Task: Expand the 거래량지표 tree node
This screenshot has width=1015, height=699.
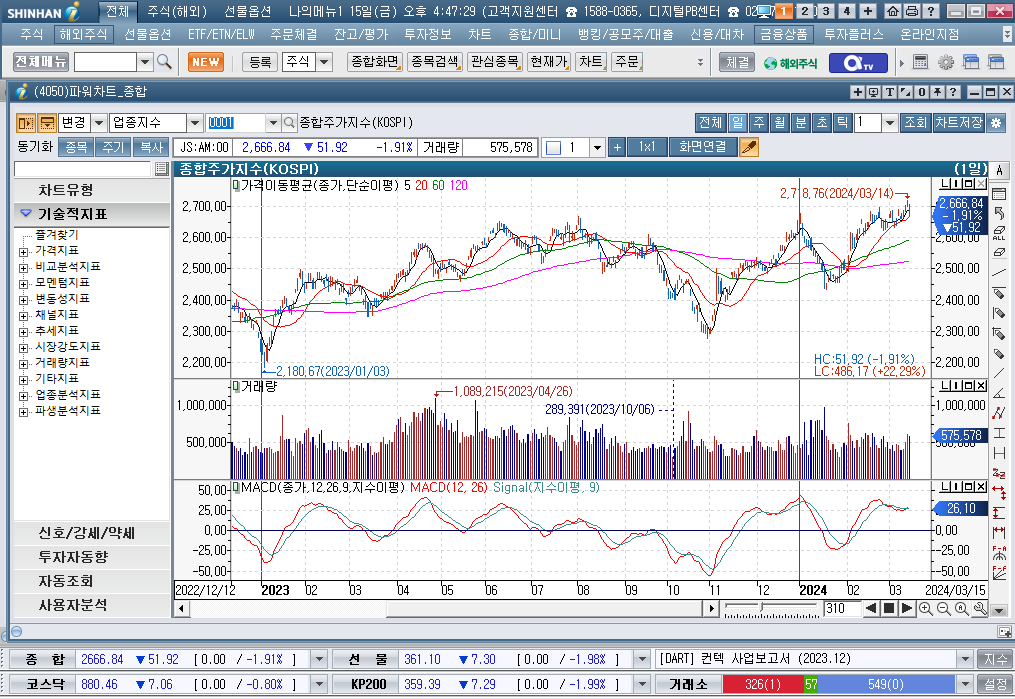Action: coord(23,364)
